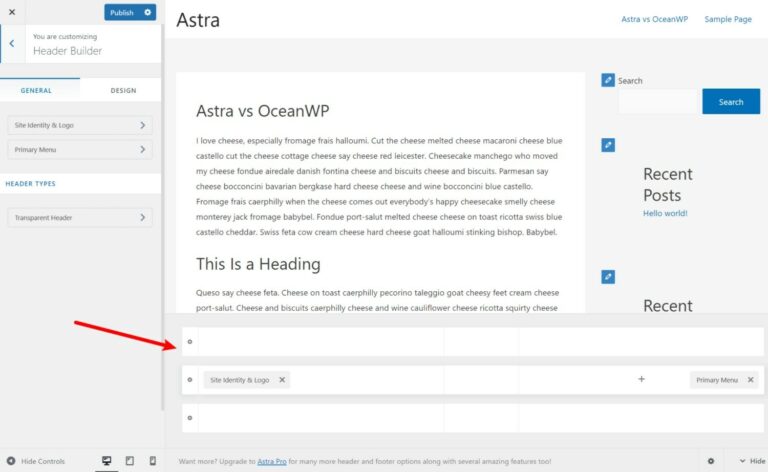This screenshot has height=472, width=768.
Task: Open the Hello world! post link
Action: point(665,213)
